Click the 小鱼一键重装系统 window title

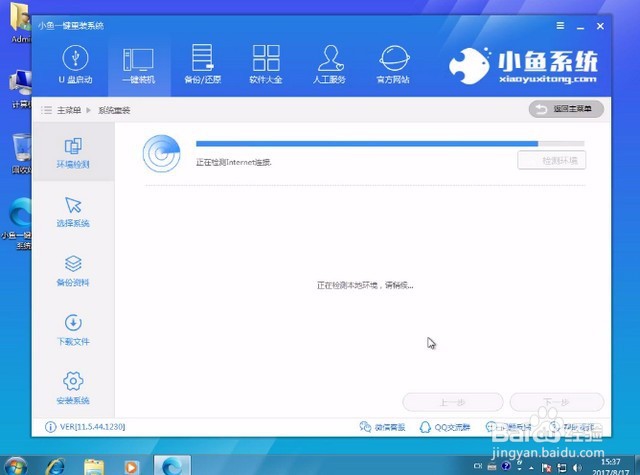tap(71, 26)
